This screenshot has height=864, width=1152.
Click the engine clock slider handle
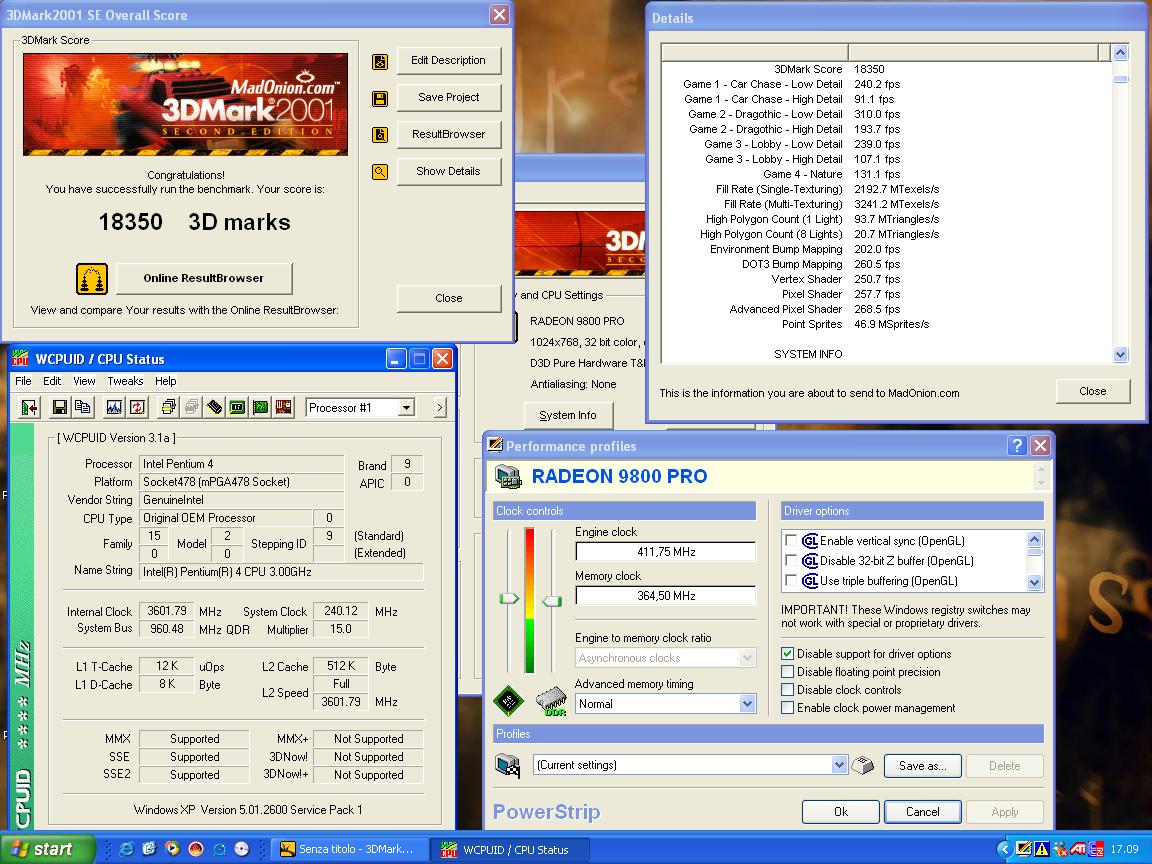[509, 599]
